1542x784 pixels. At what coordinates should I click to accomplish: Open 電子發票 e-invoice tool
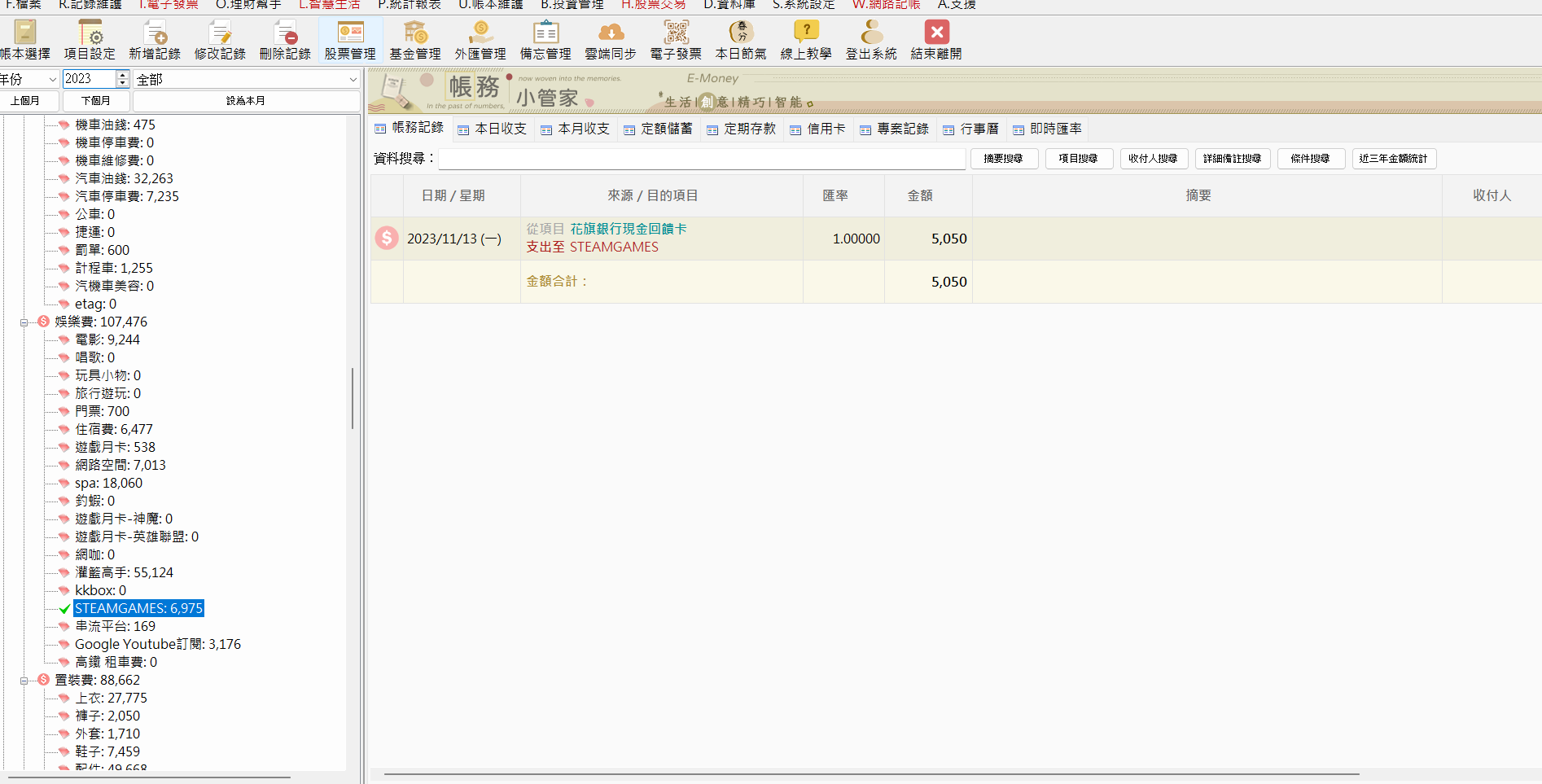676,41
